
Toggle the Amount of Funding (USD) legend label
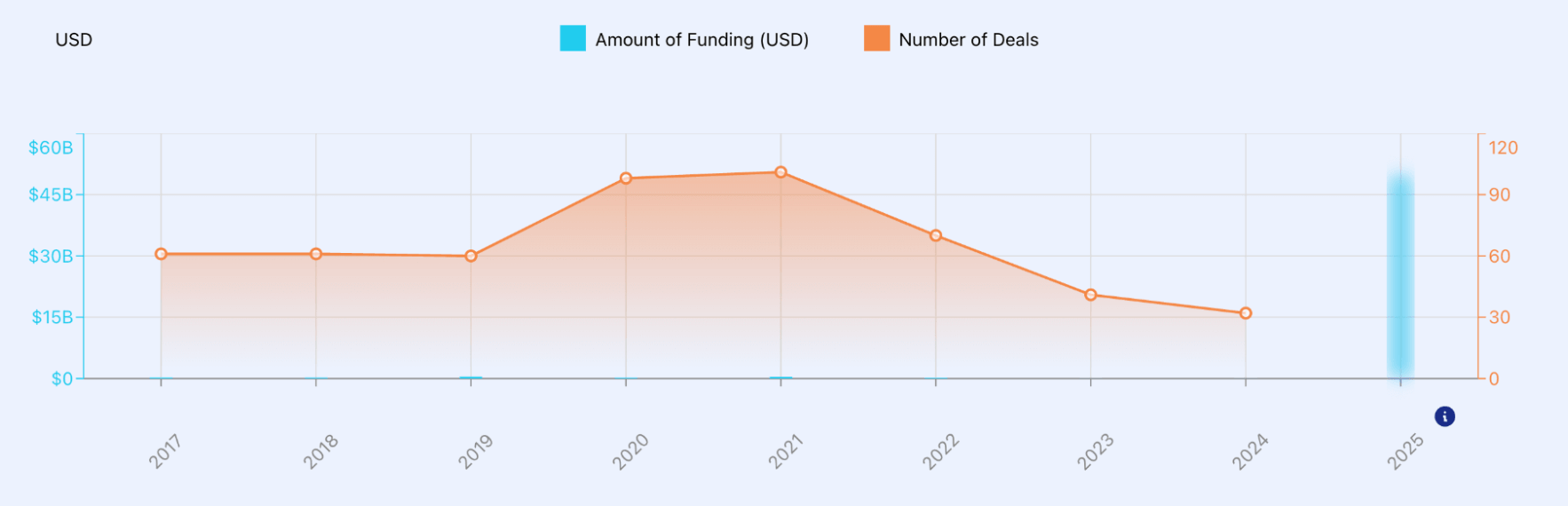pos(701,40)
